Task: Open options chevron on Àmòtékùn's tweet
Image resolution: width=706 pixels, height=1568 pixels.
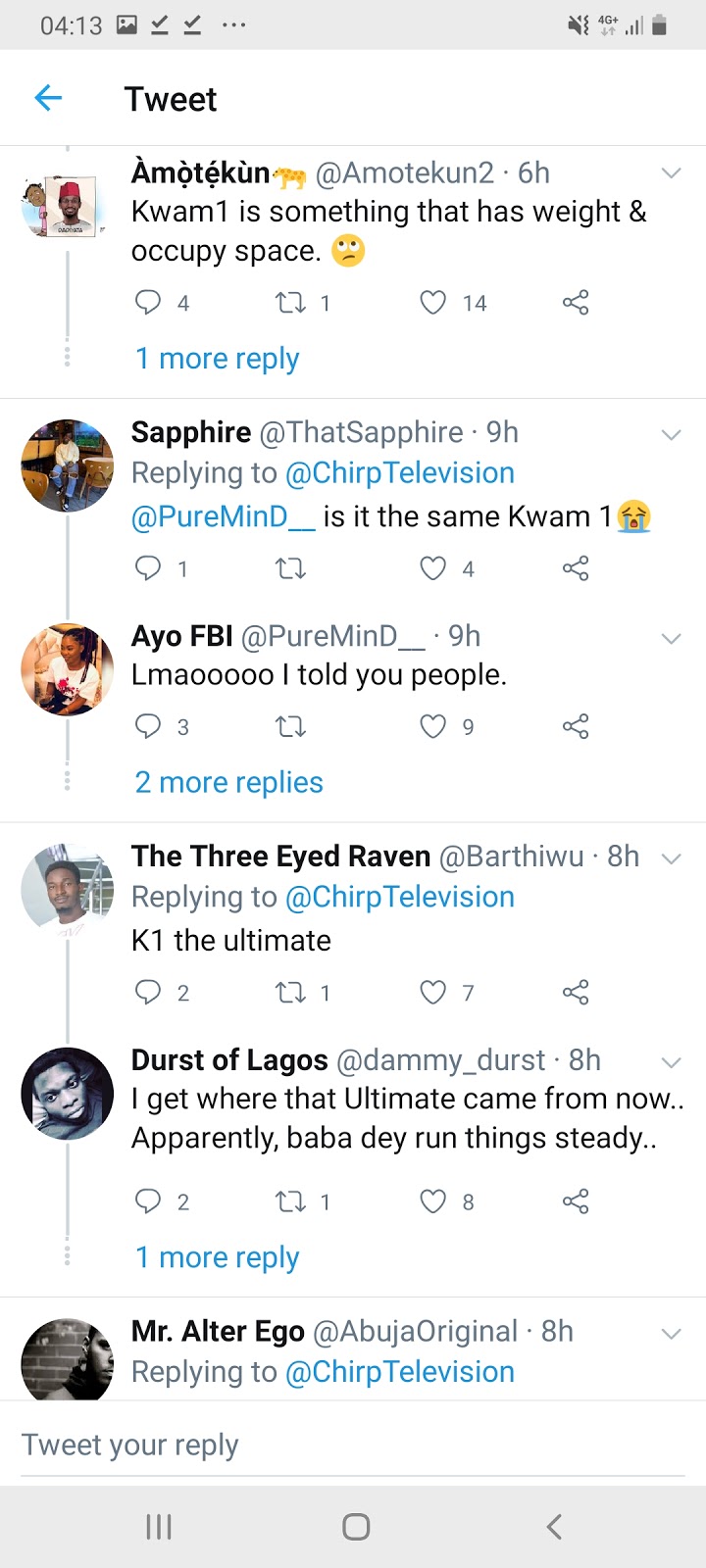Action: click(x=672, y=173)
